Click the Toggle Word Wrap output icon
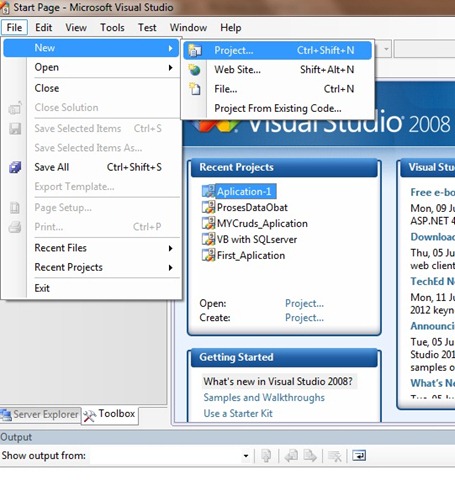Viewport: 455px width, 480px height. click(359, 455)
